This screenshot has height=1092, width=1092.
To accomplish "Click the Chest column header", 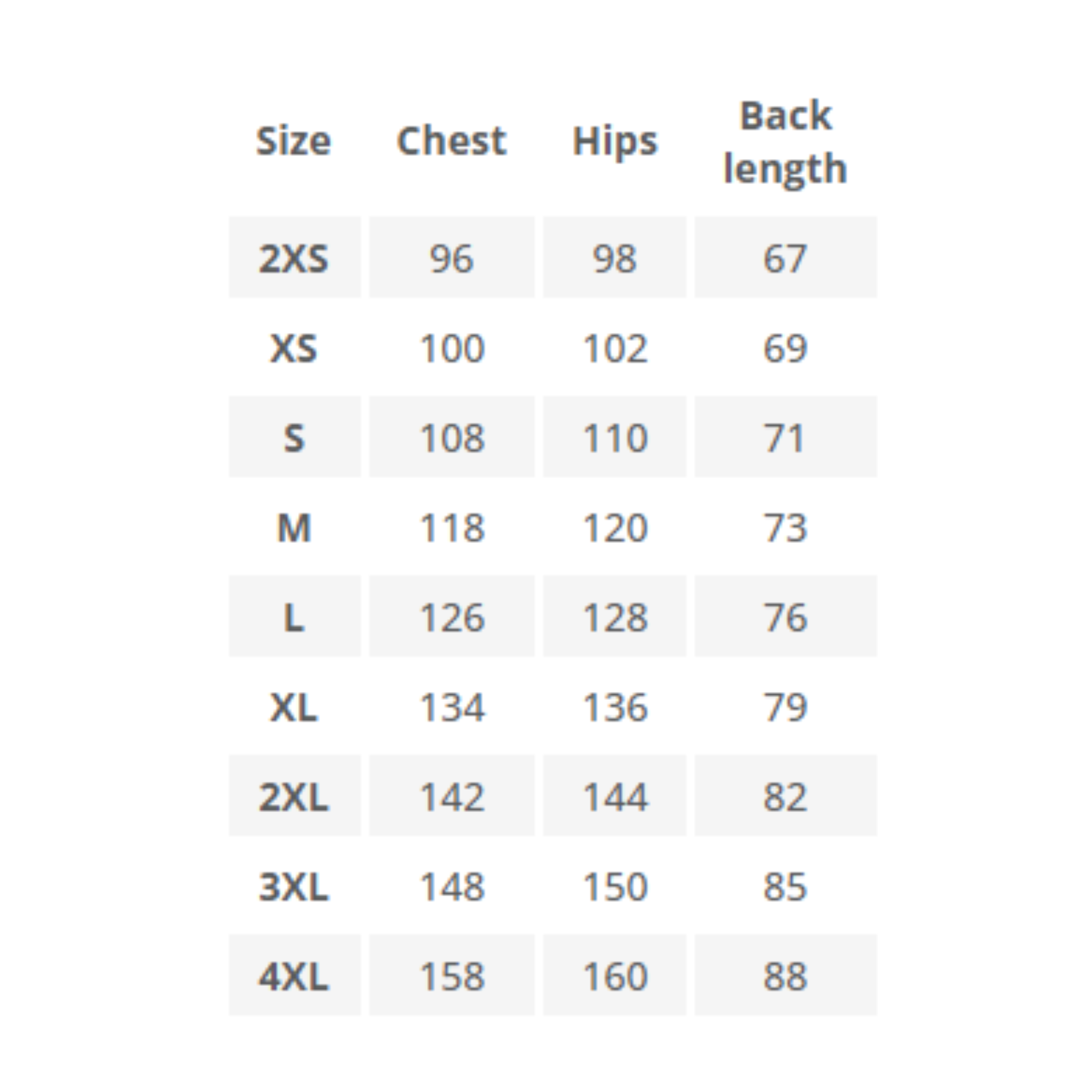I will 452,141.
